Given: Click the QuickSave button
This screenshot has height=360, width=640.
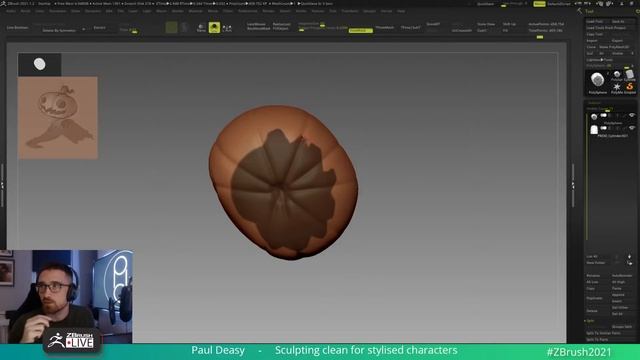Looking at the screenshot, I should pos(485,4).
